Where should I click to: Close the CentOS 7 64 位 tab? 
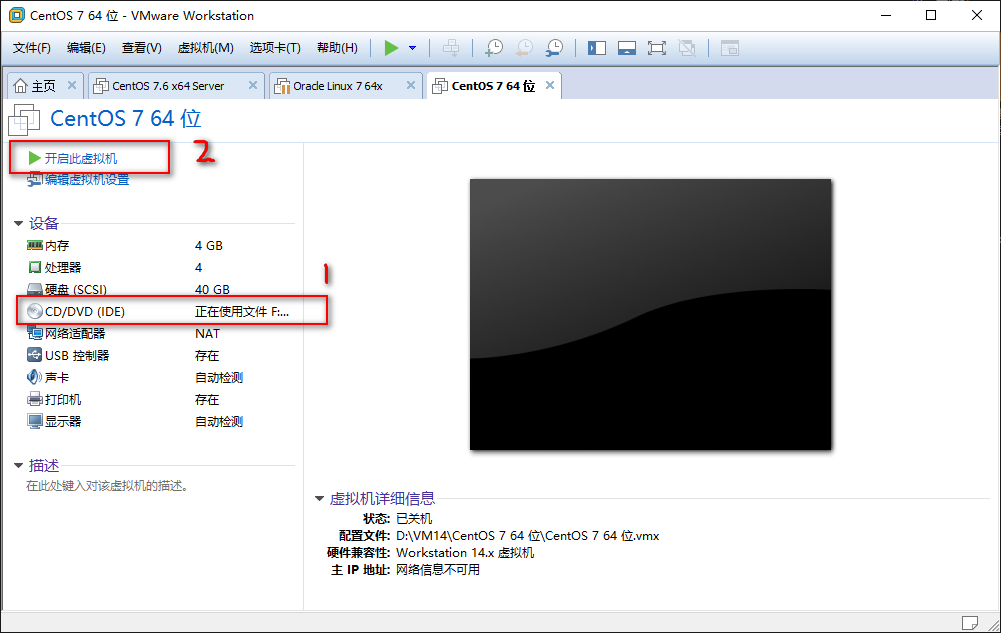pyautogui.click(x=550, y=85)
